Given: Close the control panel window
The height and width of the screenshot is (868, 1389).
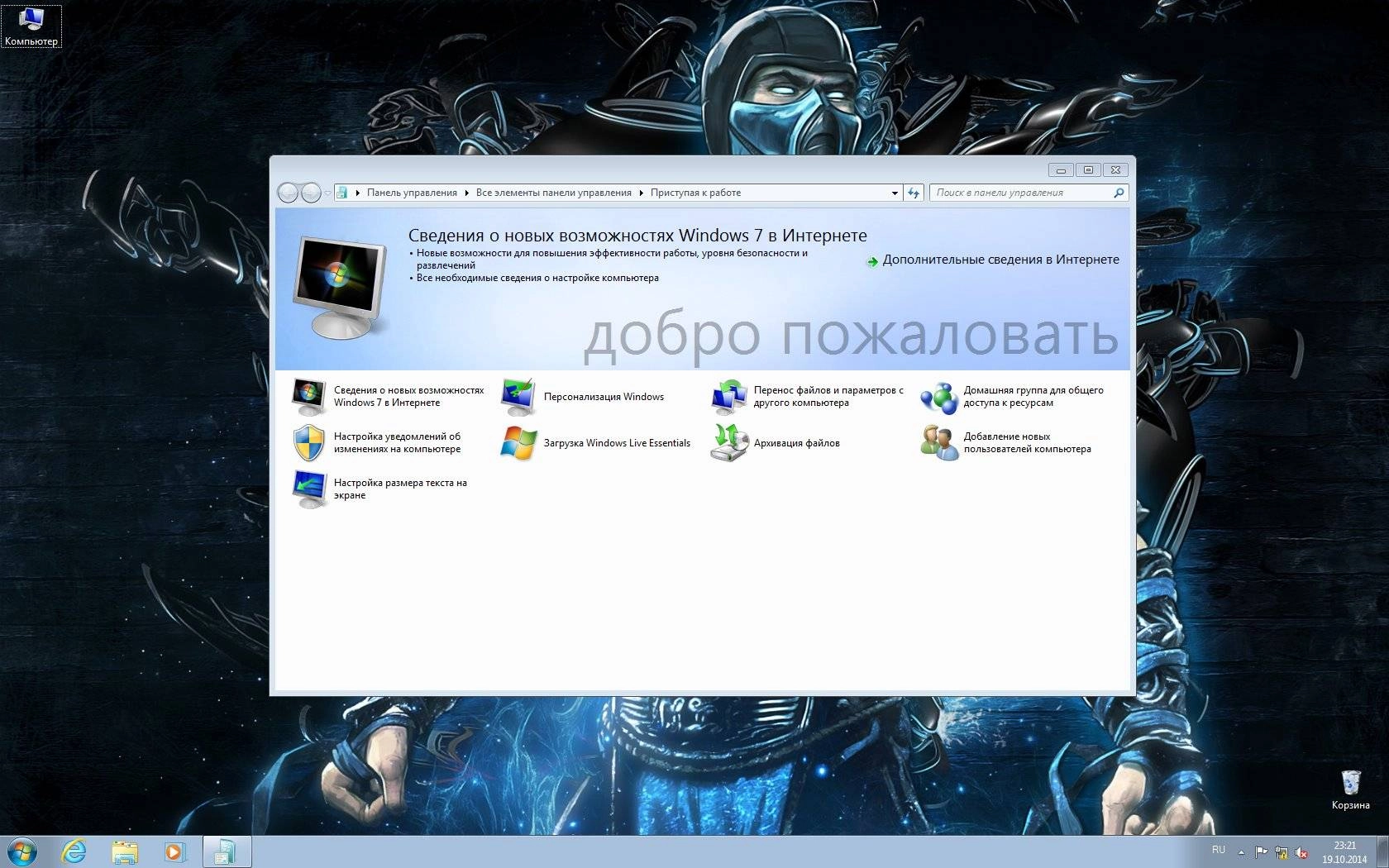Looking at the screenshot, I should [1115, 170].
